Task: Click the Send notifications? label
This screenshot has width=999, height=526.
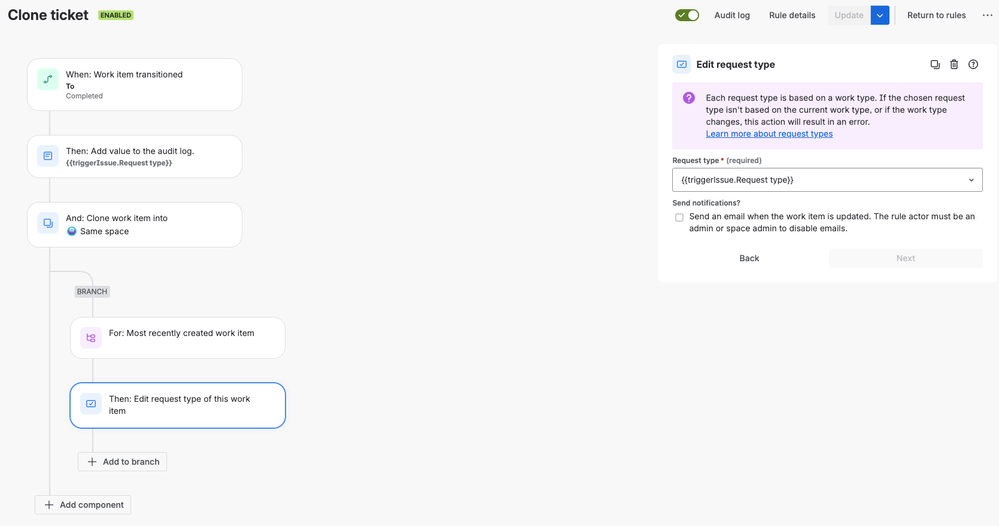Action: tap(706, 203)
